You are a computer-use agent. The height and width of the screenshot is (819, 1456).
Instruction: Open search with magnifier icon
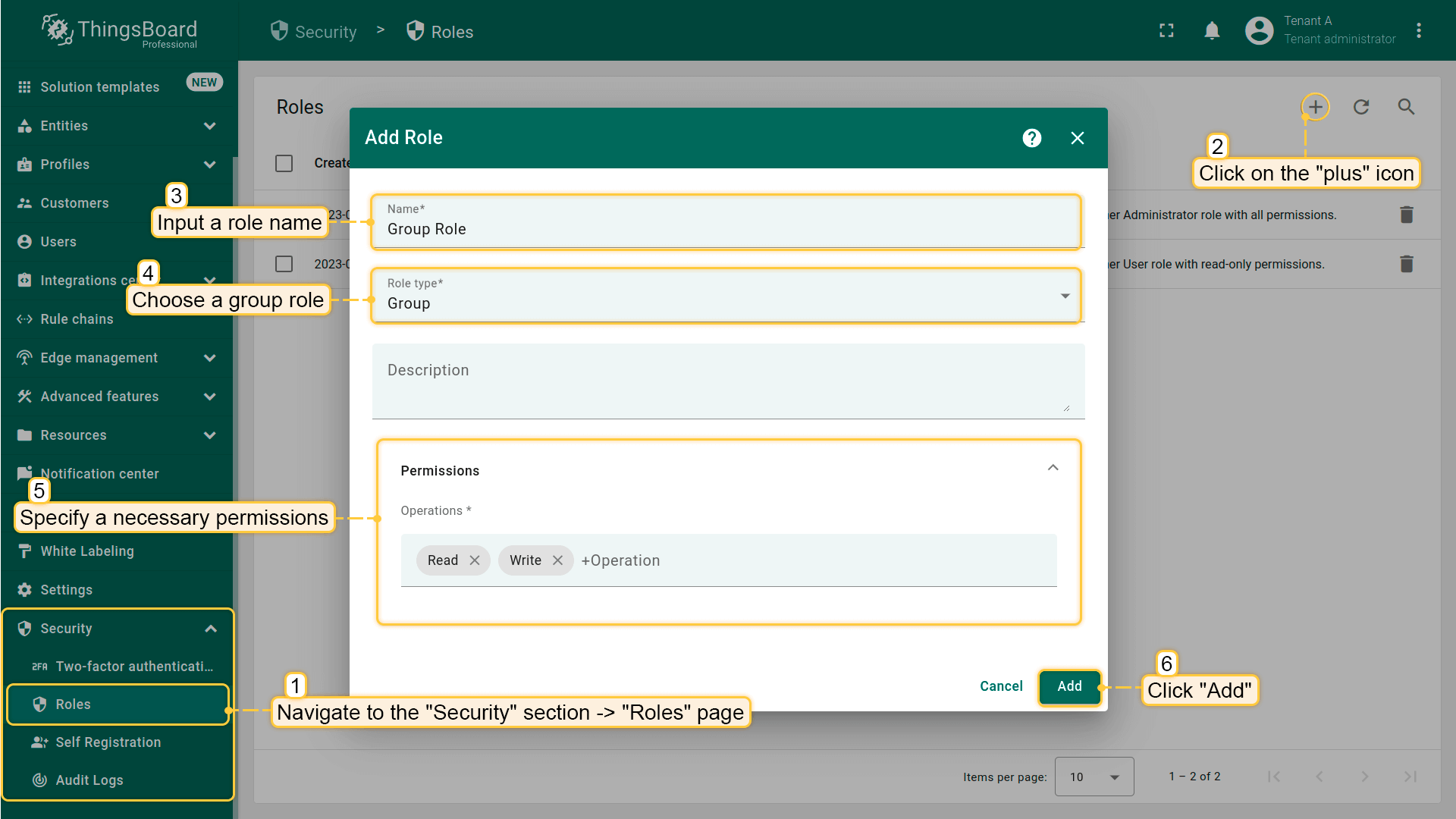(1407, 107)
